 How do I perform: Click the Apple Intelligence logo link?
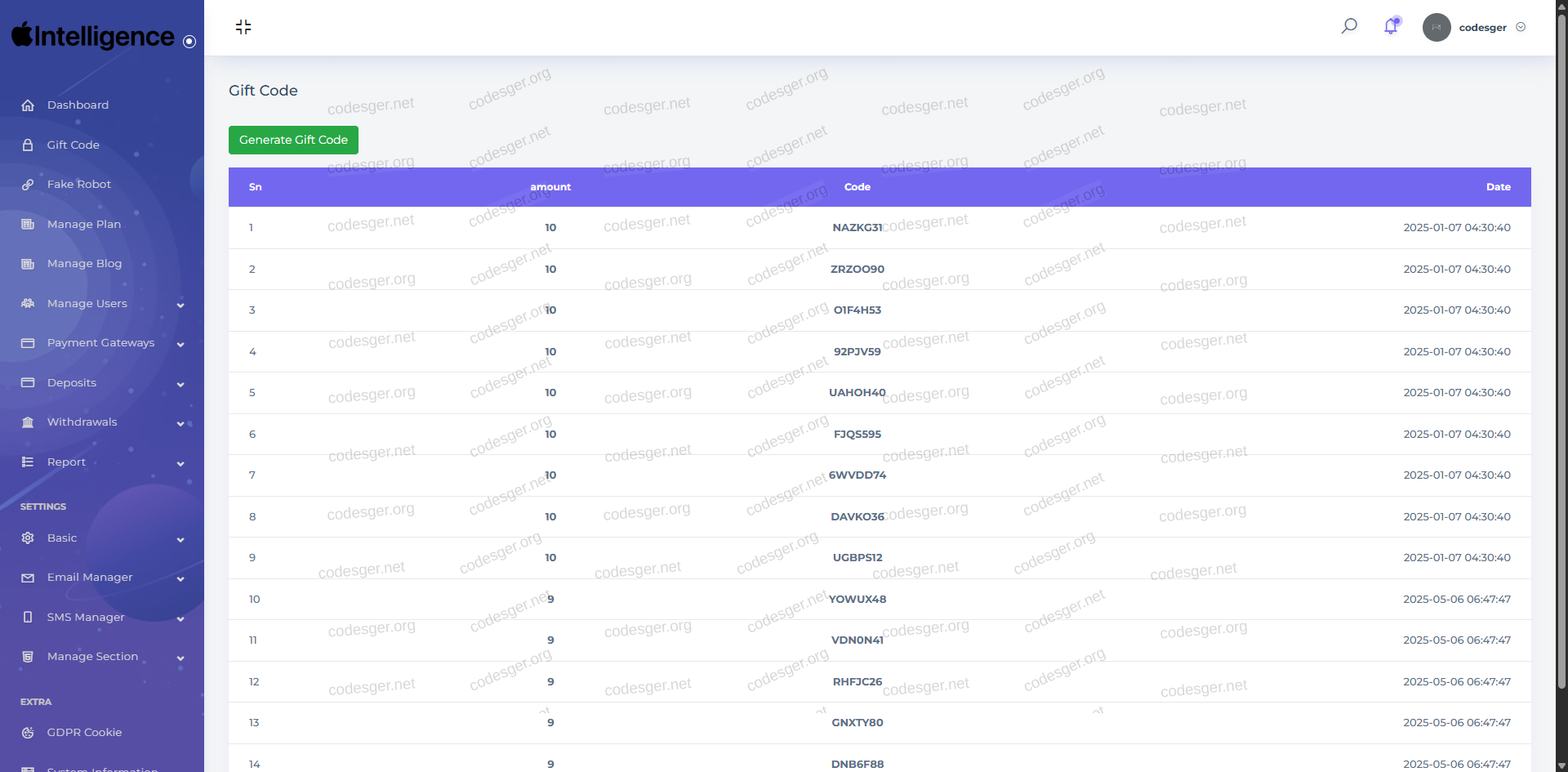(92, 36)
